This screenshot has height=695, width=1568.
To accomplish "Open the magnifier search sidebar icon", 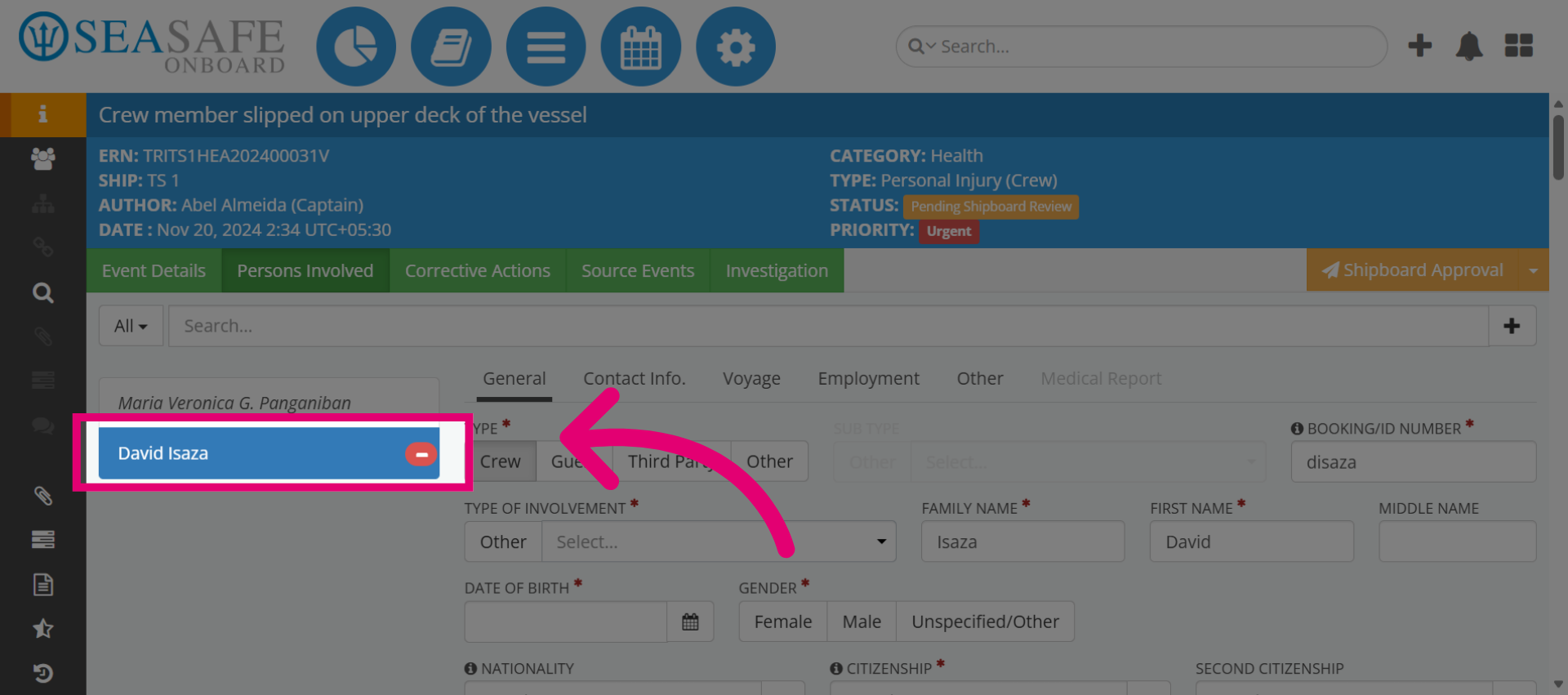I will click(x=42, y=292).
